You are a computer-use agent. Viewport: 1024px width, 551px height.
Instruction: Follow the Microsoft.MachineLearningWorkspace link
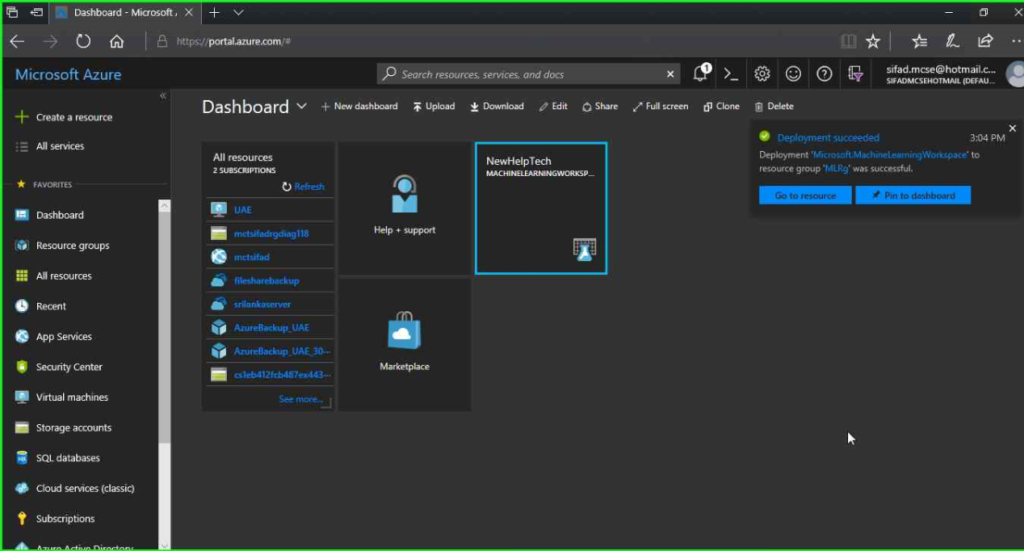click(x=889, y=155)
